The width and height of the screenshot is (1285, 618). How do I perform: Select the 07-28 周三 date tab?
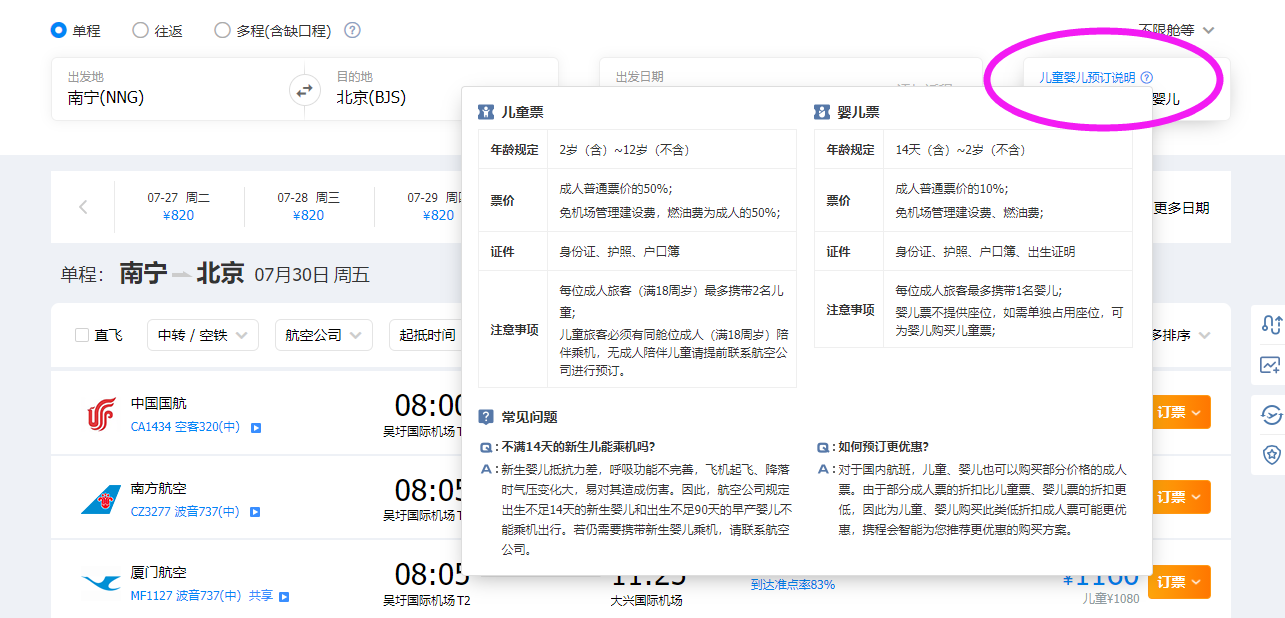coord(309,206)
